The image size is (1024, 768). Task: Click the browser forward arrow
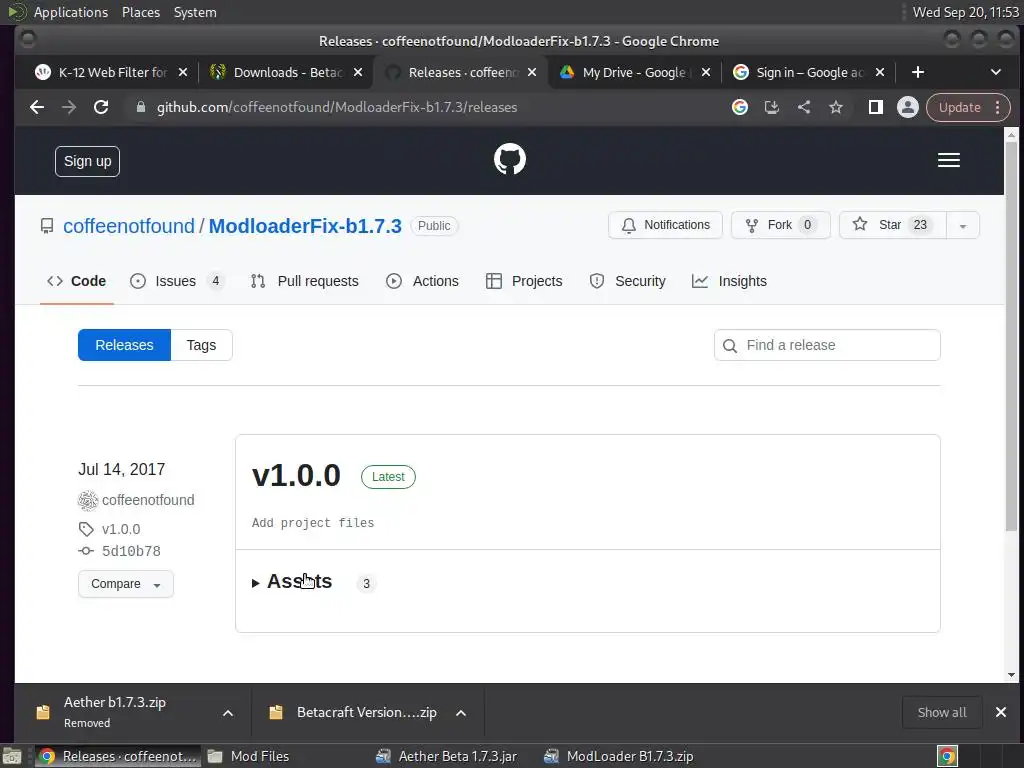coord(69,107)
